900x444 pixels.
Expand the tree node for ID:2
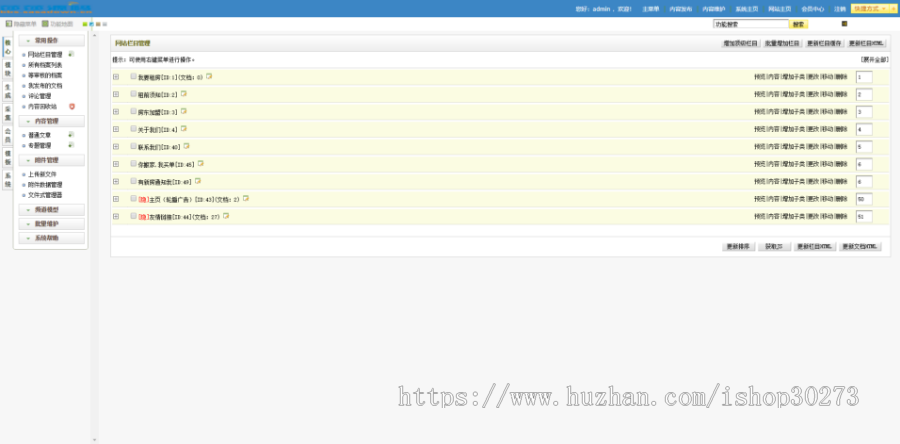point(116,94)
